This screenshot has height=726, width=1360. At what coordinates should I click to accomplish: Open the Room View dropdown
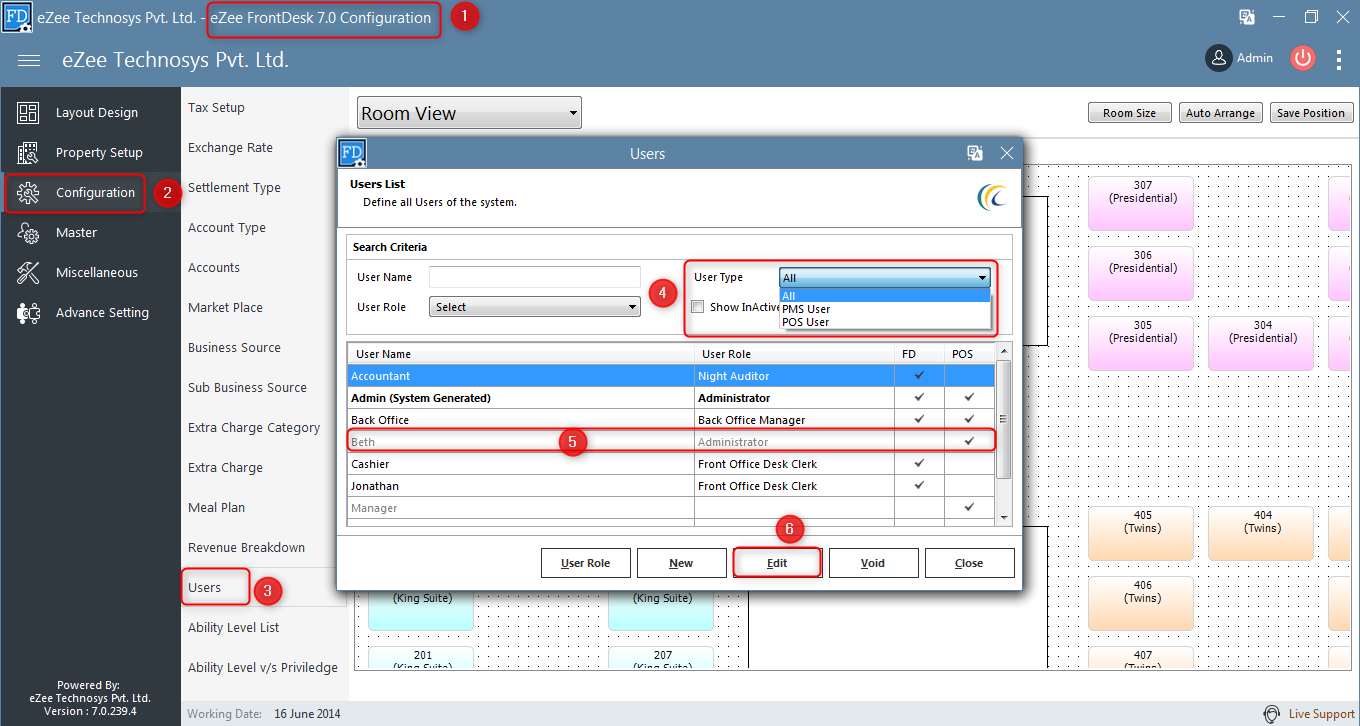469,113
